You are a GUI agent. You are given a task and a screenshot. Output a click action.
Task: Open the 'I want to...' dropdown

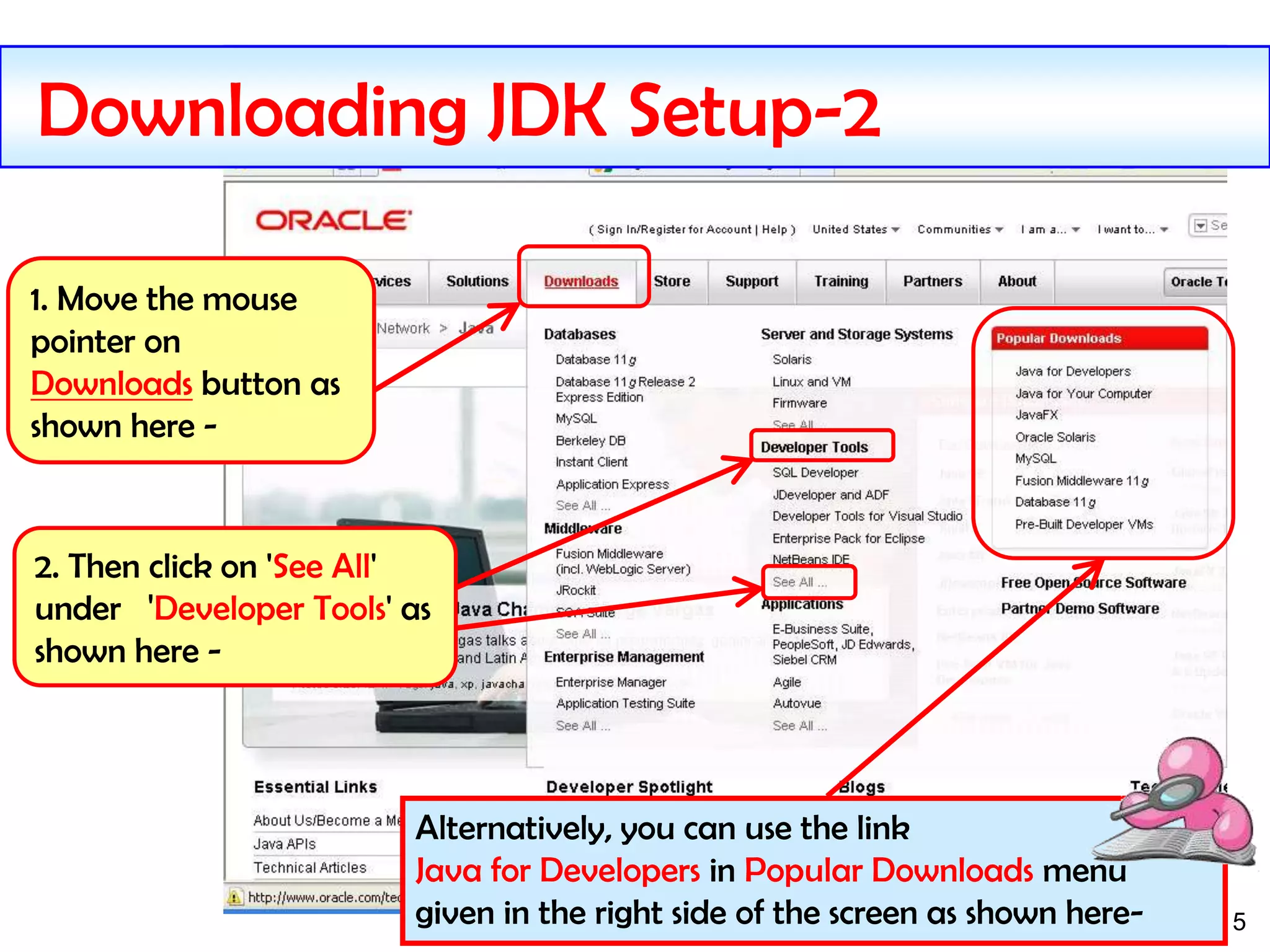(1132, 229)
